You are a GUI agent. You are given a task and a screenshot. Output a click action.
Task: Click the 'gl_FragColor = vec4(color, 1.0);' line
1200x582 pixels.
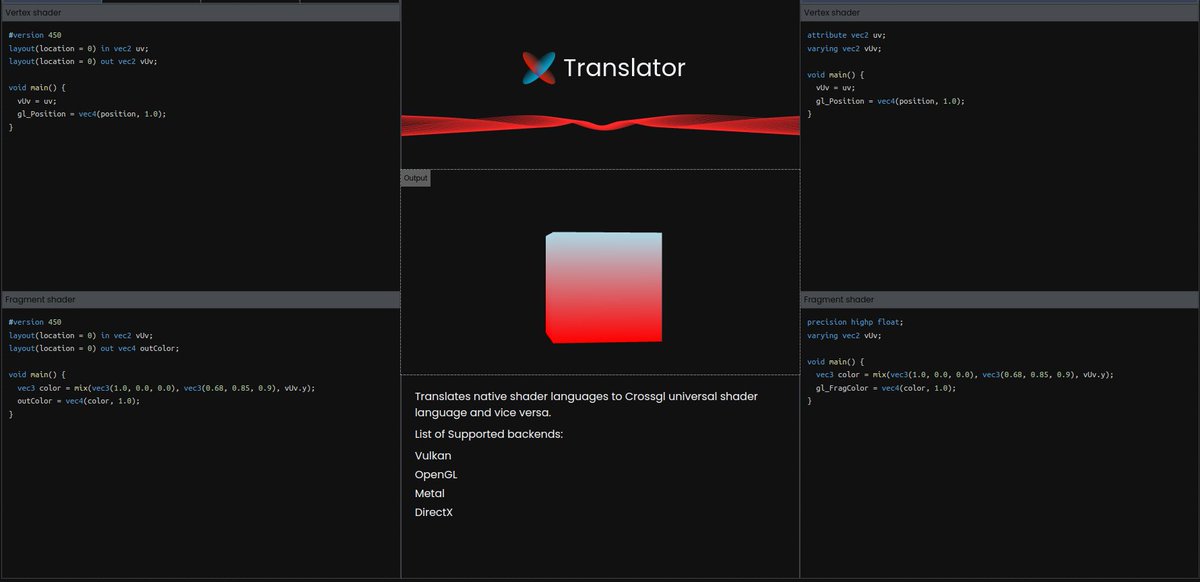pos(885,388)
